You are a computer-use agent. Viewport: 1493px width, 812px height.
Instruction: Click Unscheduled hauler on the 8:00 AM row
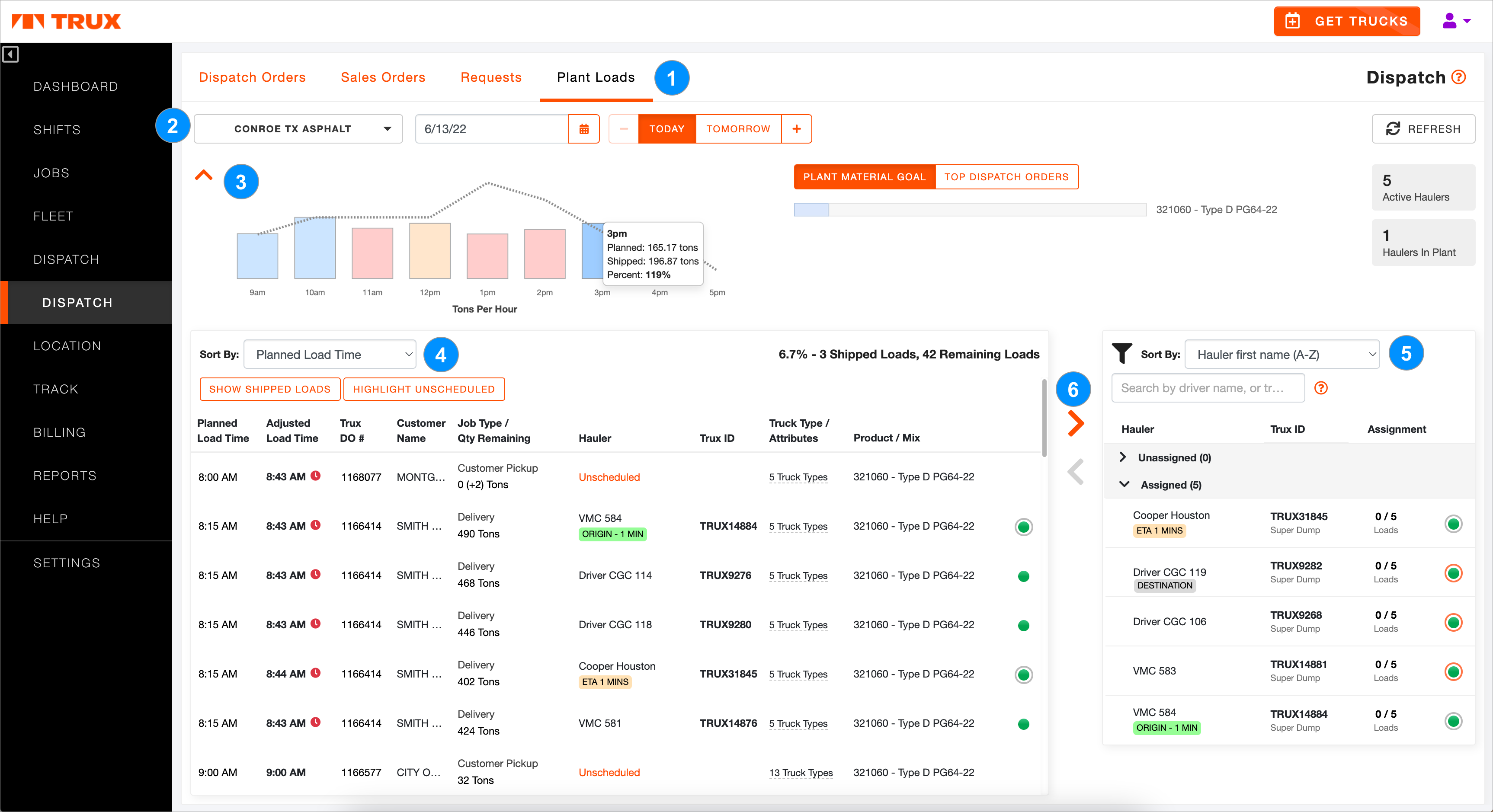point(609,477)
